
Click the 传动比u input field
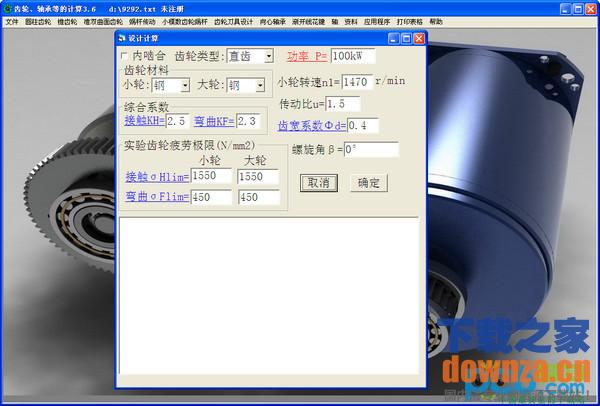(348, 104)
